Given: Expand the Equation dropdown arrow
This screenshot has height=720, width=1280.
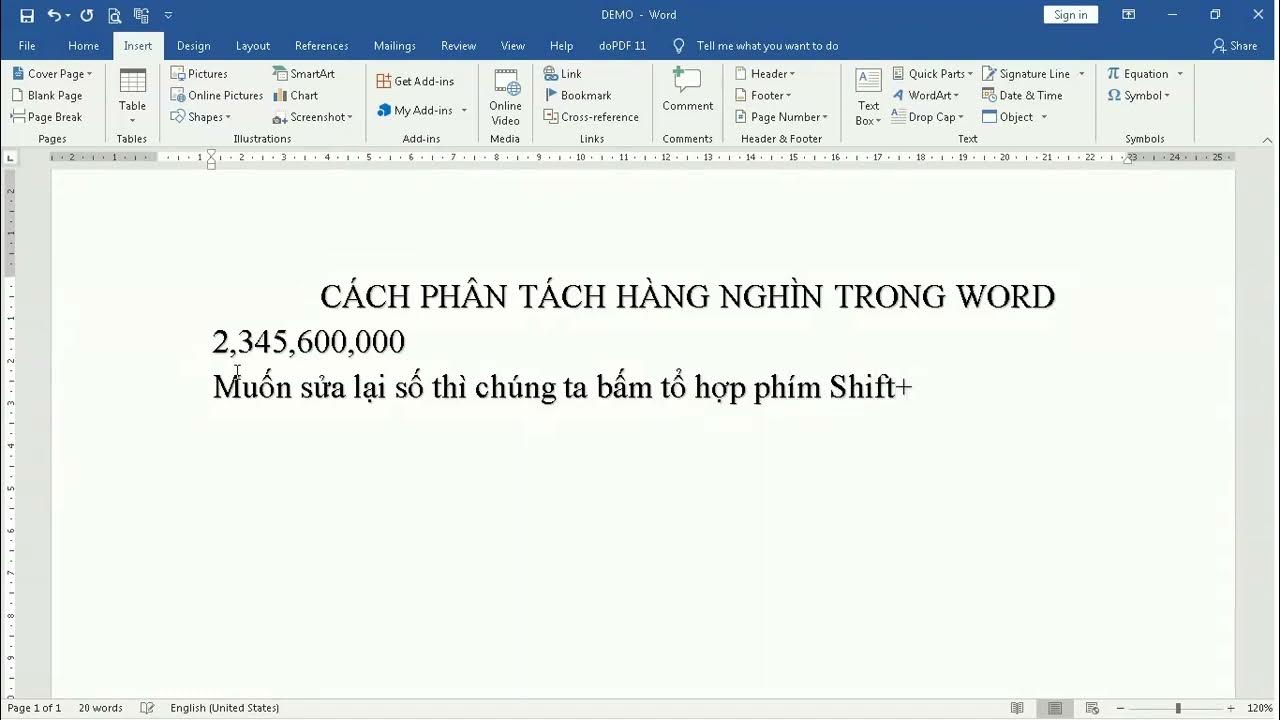Looking at the screenshot, I should click(1180, 74).
